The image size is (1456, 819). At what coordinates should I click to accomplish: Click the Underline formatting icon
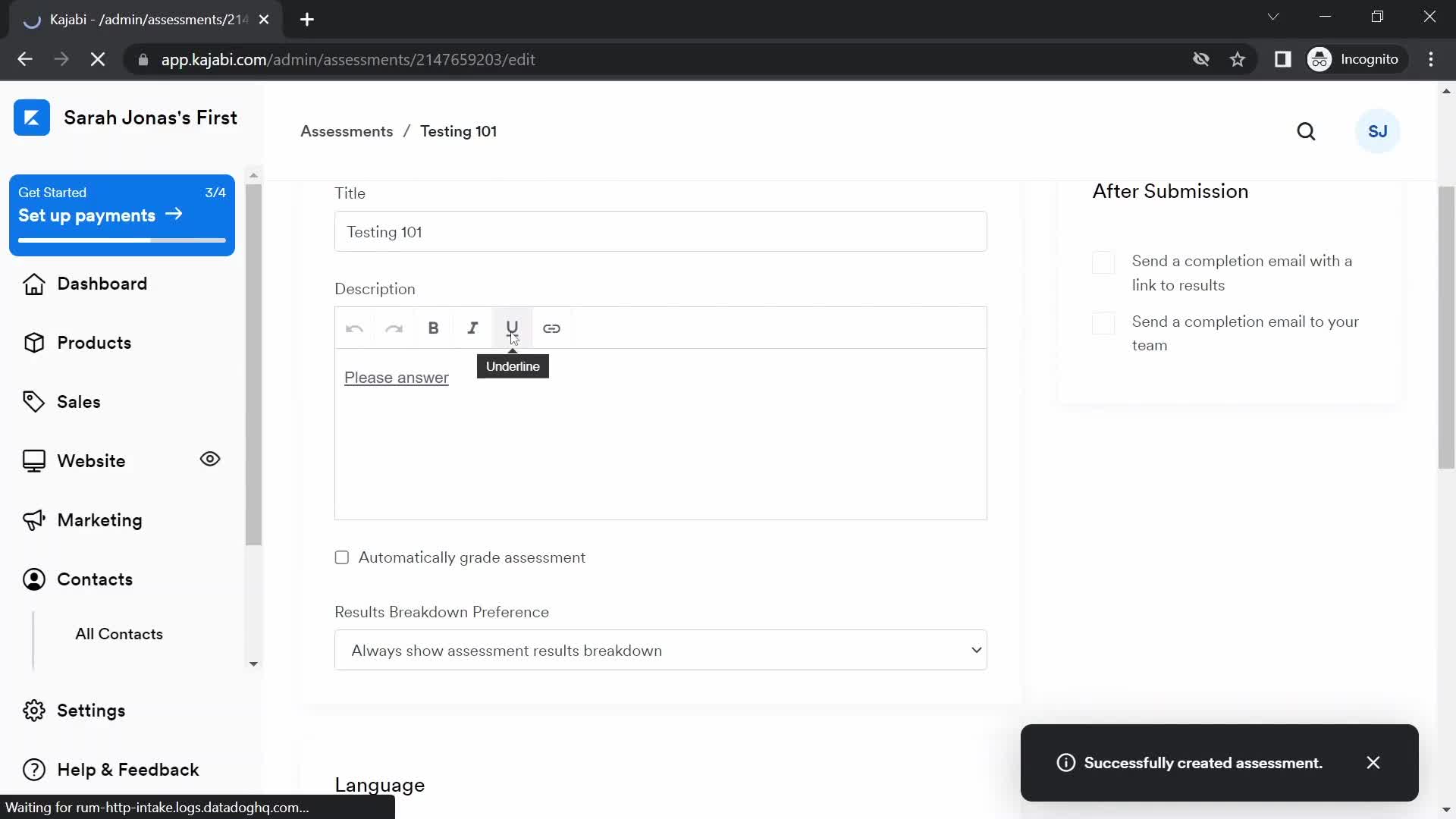(x=512, y=329)
